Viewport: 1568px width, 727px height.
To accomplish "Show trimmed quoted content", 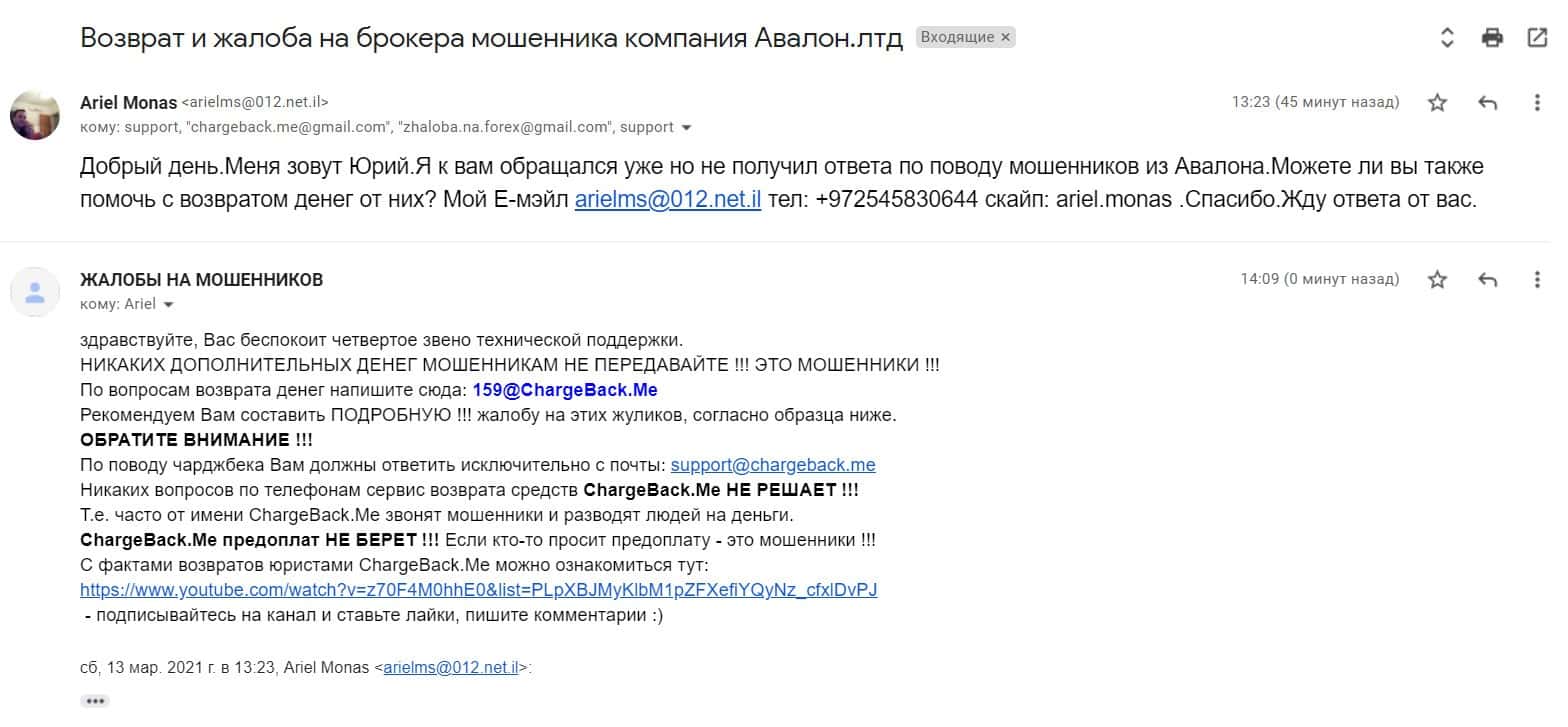I will [x=95, y=701].
